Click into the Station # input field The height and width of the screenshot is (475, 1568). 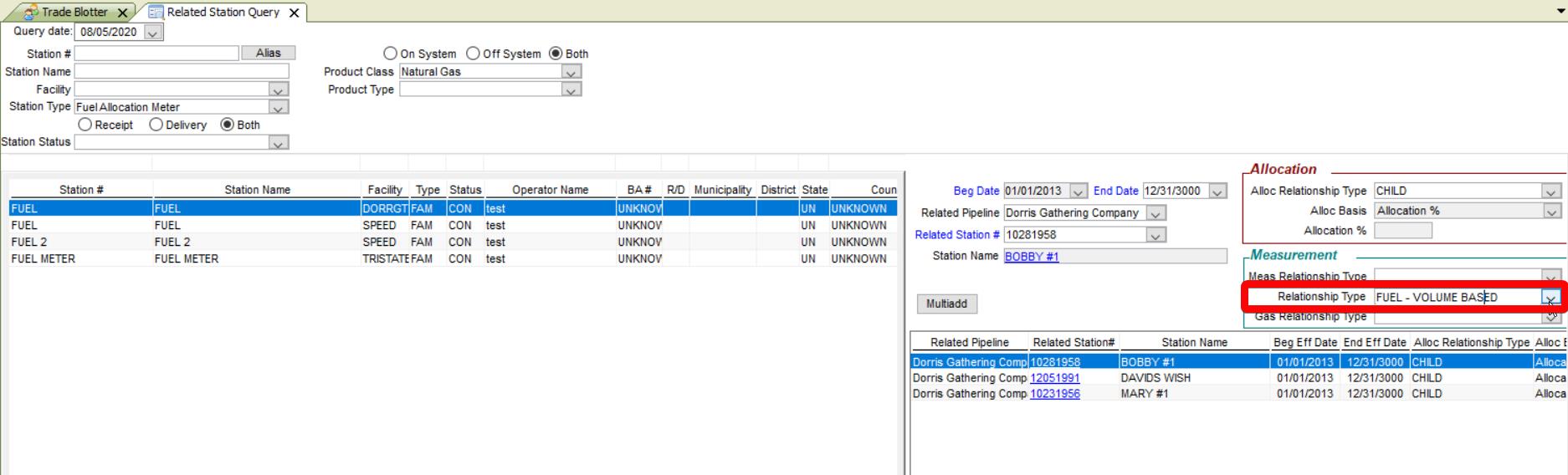pyautogui.click(x=156, y=54)
